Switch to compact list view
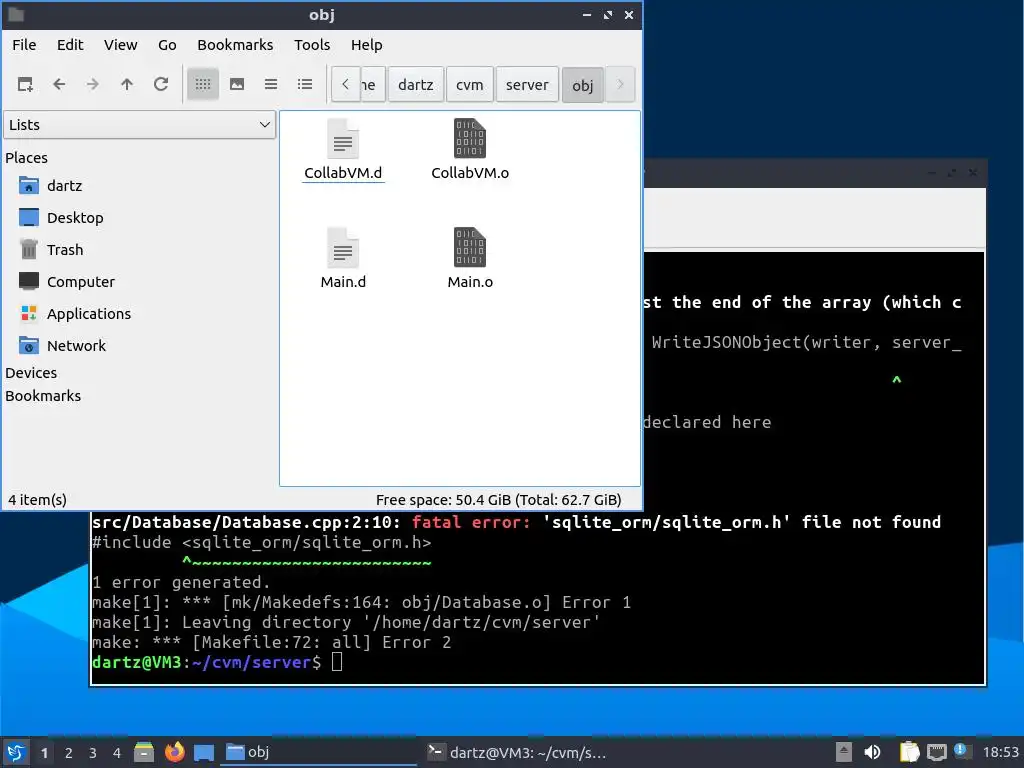 271,84
